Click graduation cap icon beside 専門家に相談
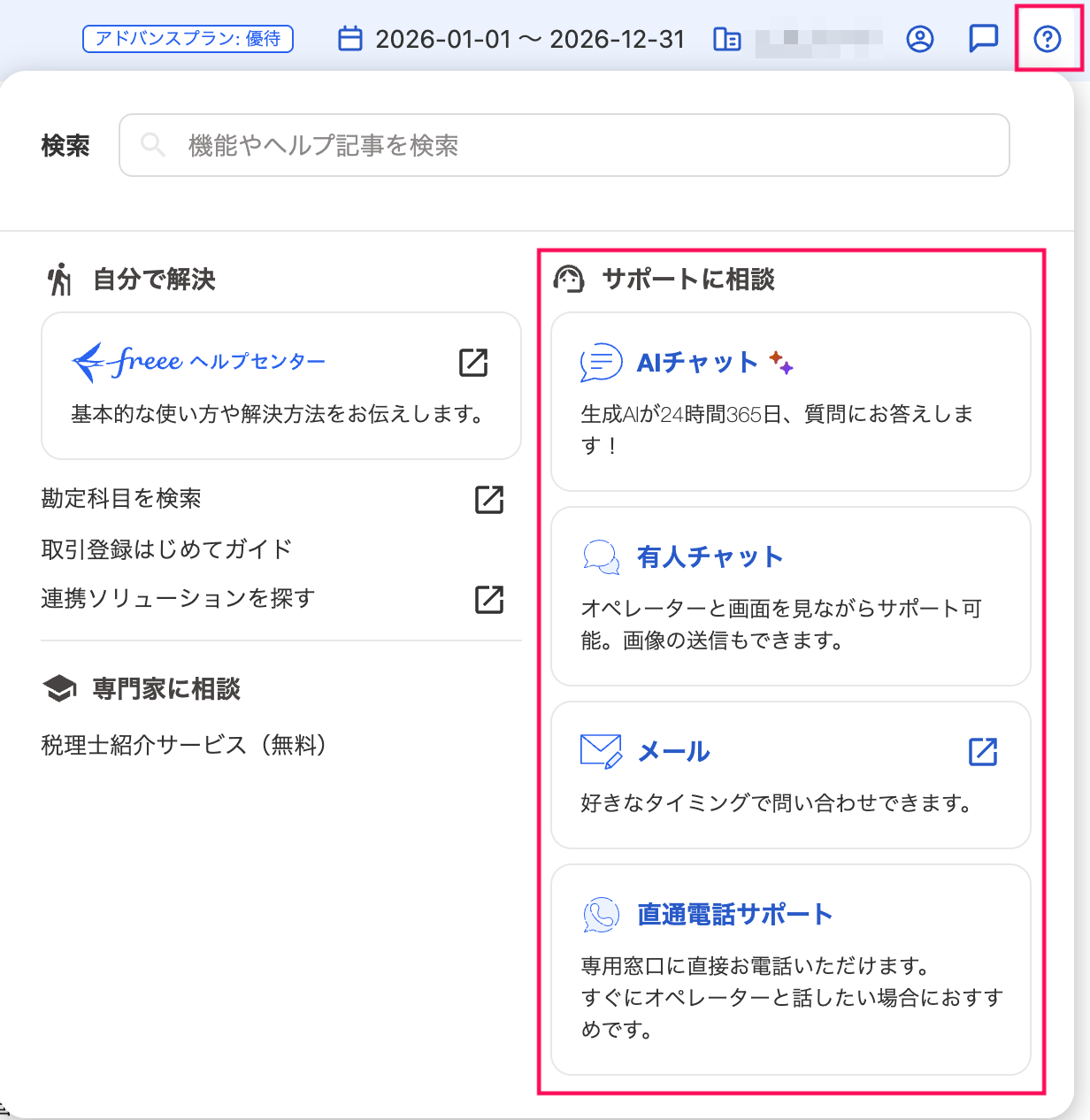The height and width of the screenshot is (1120, 1090). 59,689
